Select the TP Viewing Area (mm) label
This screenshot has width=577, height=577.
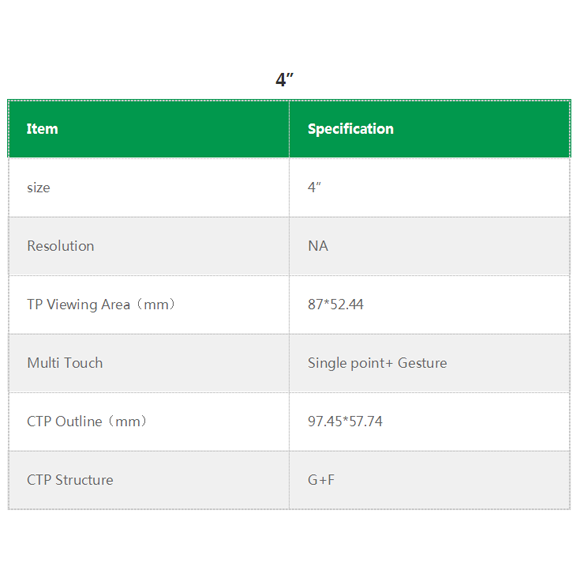coord(102,304)
